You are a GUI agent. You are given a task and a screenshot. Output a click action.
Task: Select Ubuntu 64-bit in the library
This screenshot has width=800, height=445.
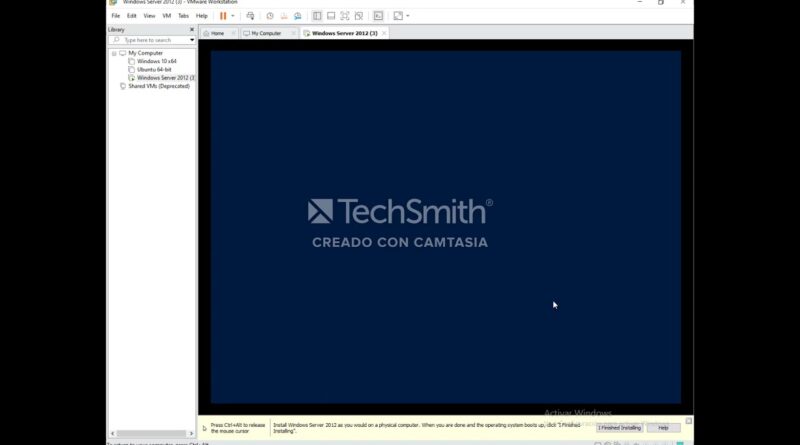tap(154, 69)
